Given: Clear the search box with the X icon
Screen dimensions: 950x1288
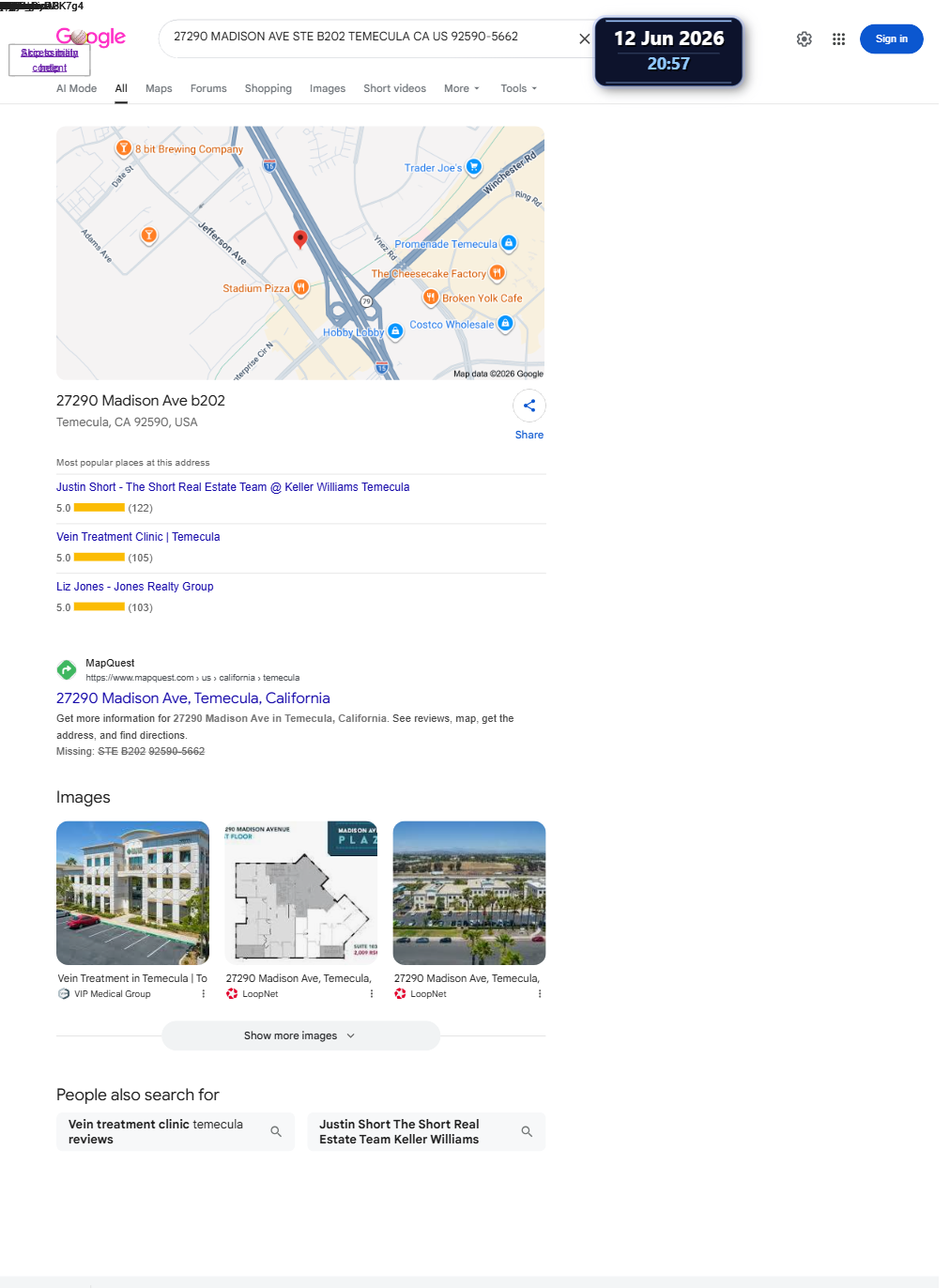Looking at the screenshot, I should point(585,39).
